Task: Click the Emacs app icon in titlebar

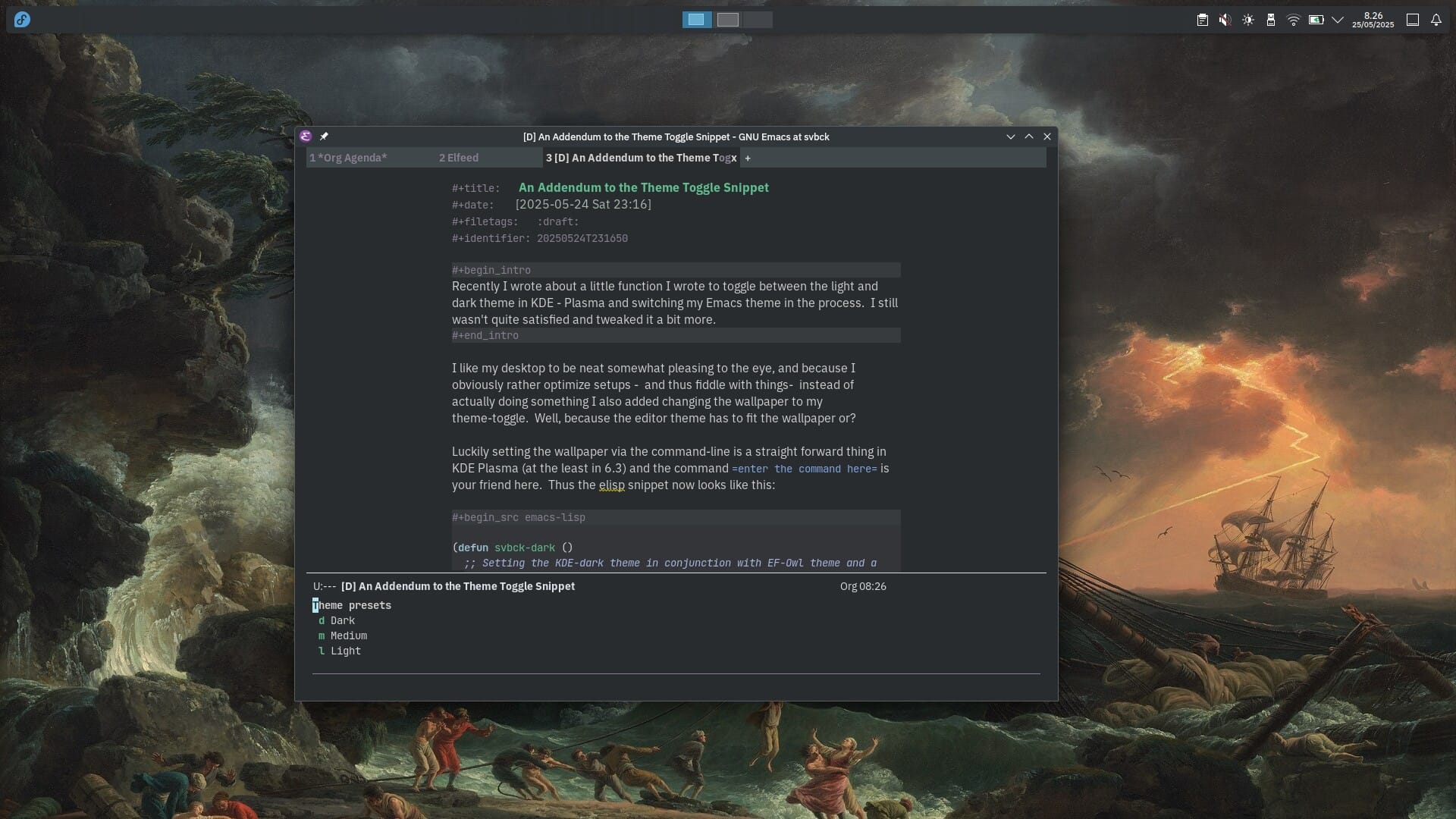Action: [x=306, y=136]
